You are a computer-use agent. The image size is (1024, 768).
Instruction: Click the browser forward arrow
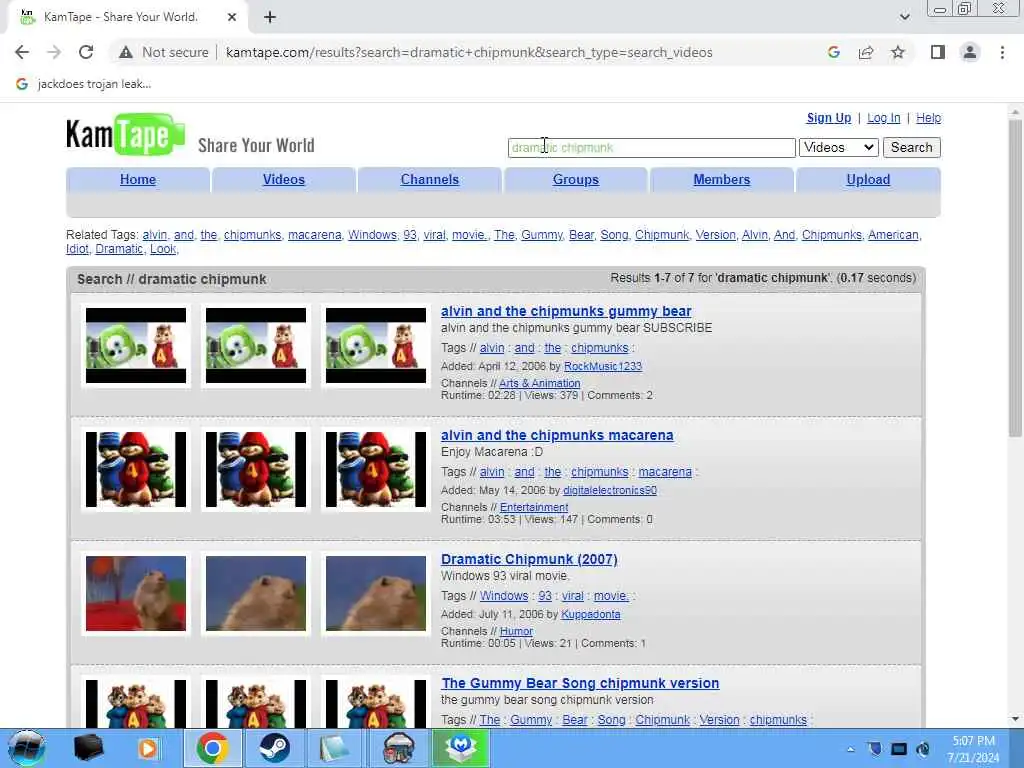[x=54, y=52]
